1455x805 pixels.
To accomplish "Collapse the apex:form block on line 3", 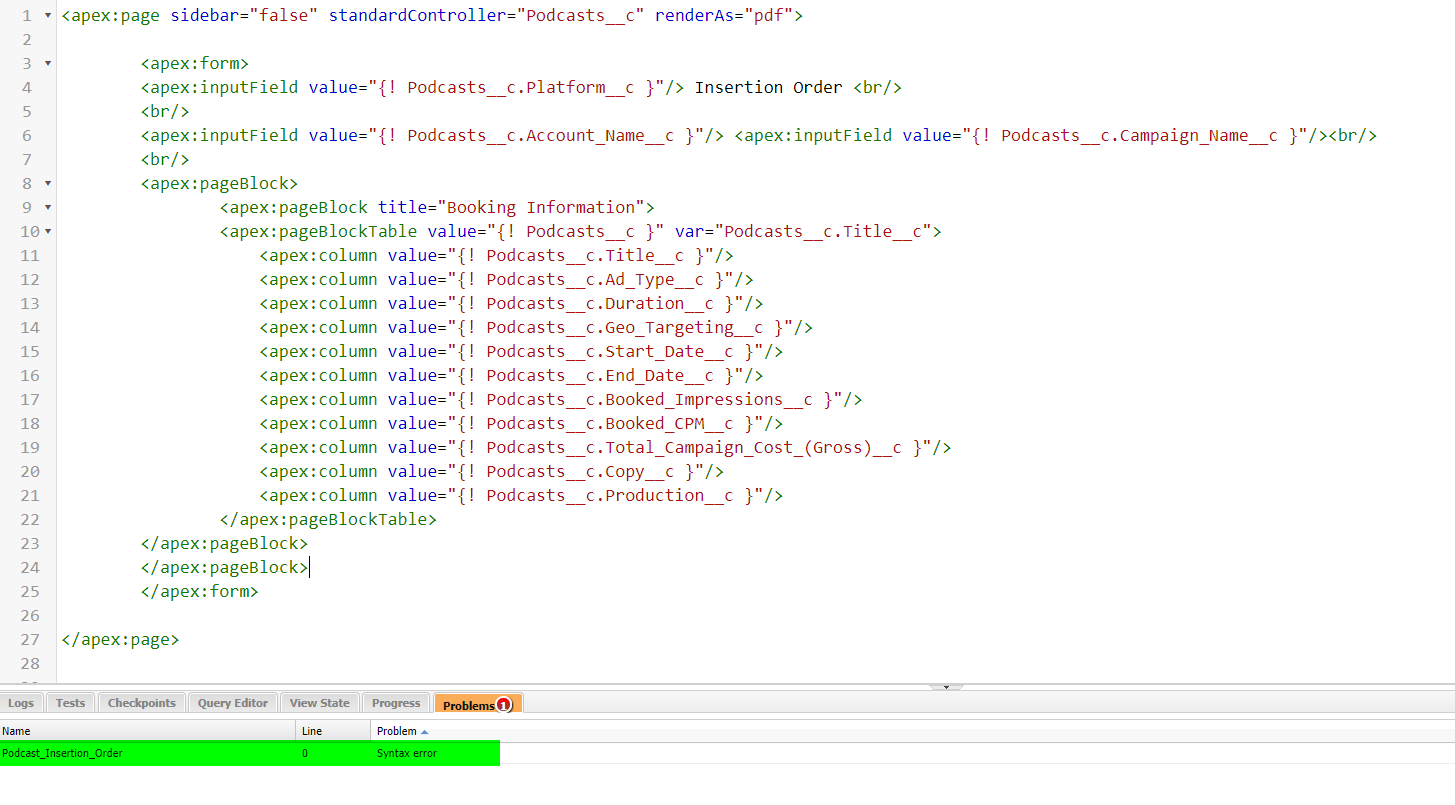I will coord(46,63).
